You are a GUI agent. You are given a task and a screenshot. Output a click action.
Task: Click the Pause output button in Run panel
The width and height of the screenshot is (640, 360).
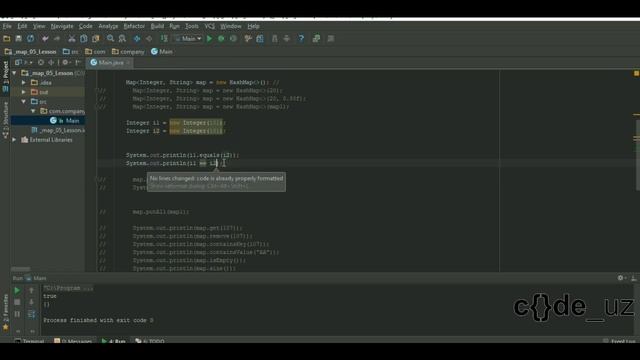coord(17,314)
